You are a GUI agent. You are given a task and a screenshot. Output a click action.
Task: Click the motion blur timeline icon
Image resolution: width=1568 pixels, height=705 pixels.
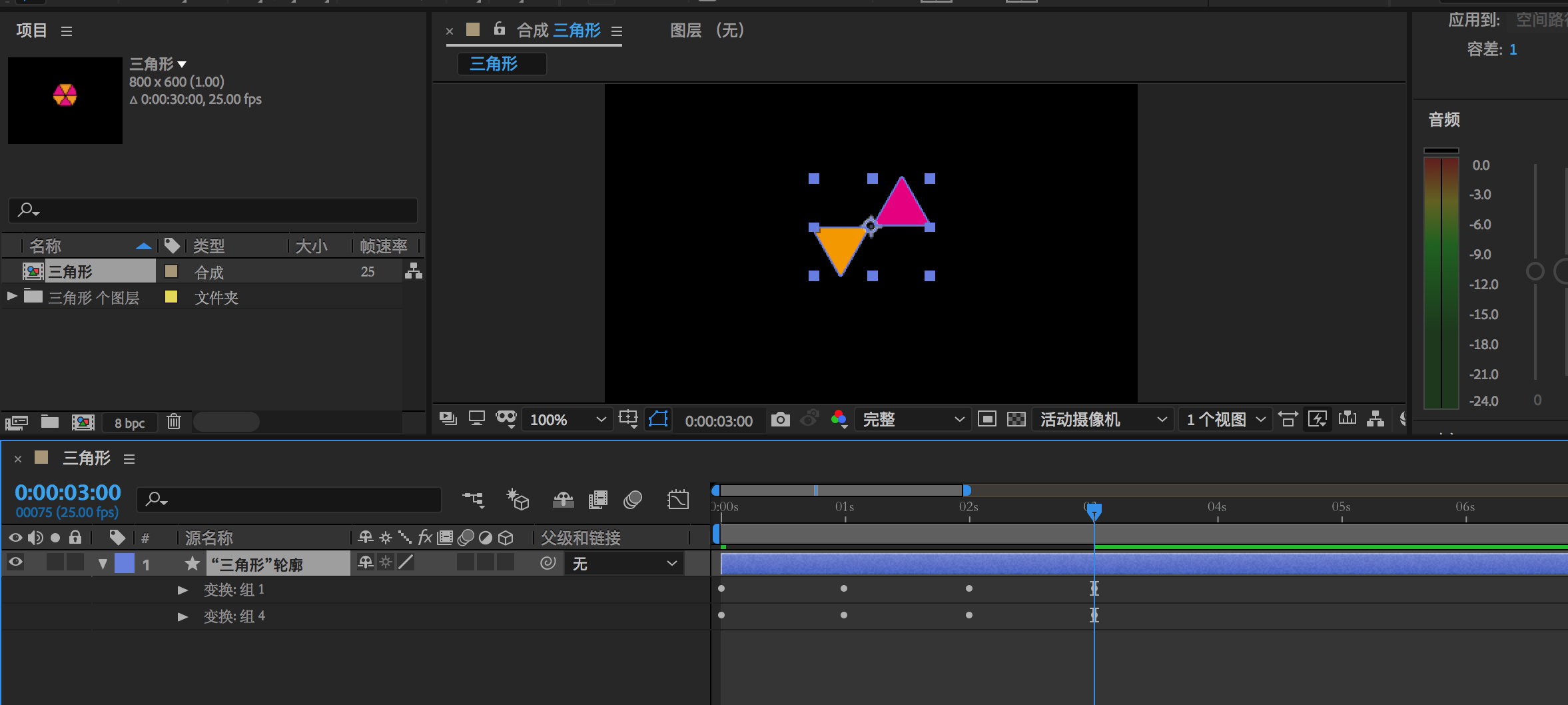pyautogui.click(x=633, y=499)
